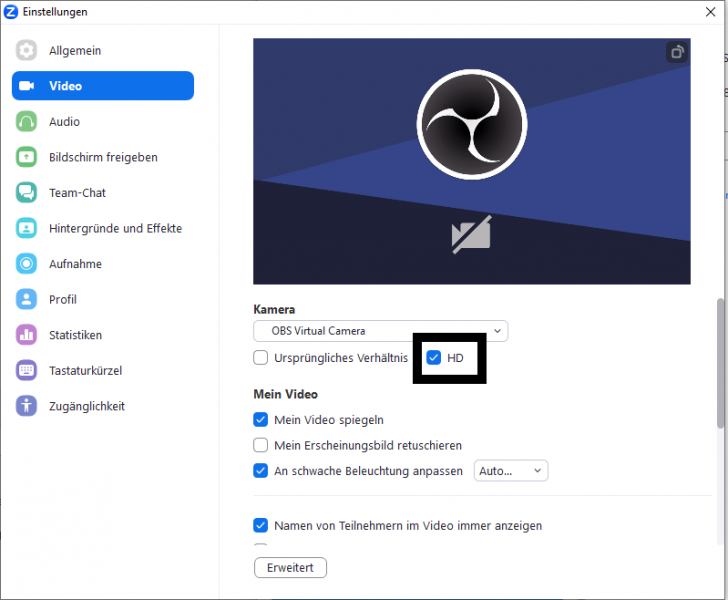Click the Video camera icon in sidebar
Screen dimensions: 728x600
[x=26, y=86]
